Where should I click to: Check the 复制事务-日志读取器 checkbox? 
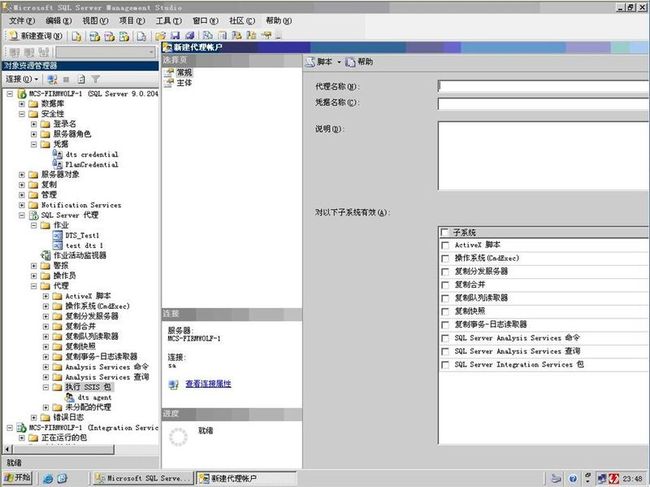(445, 325)
